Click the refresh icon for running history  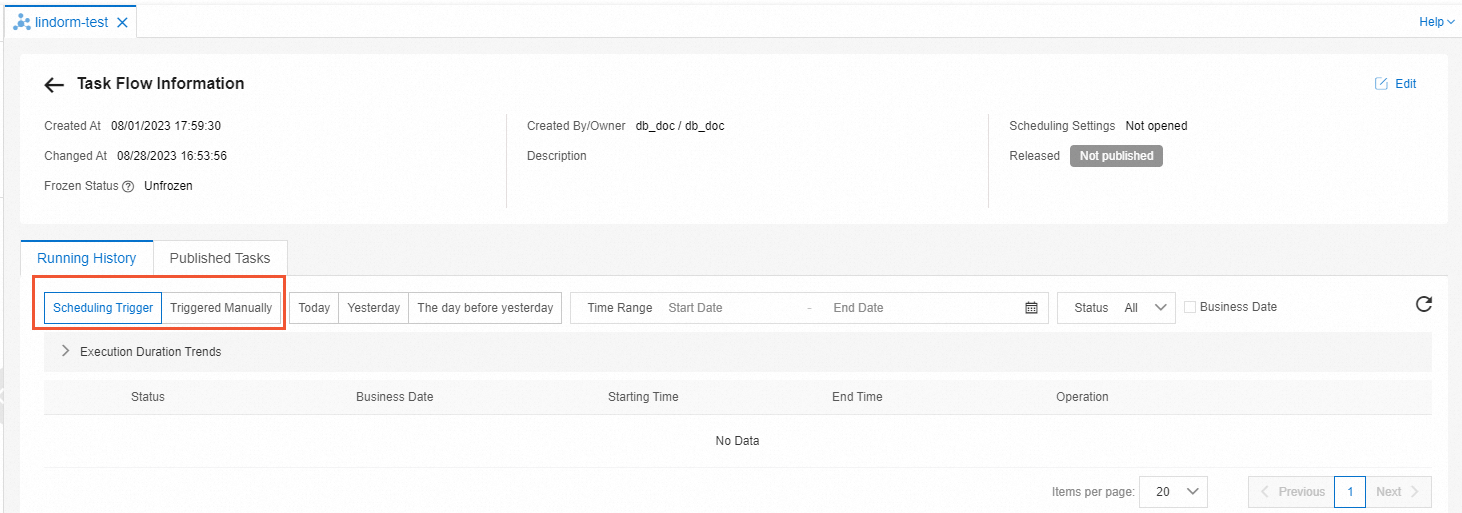pyautogui.click(x=1423, y=305)
